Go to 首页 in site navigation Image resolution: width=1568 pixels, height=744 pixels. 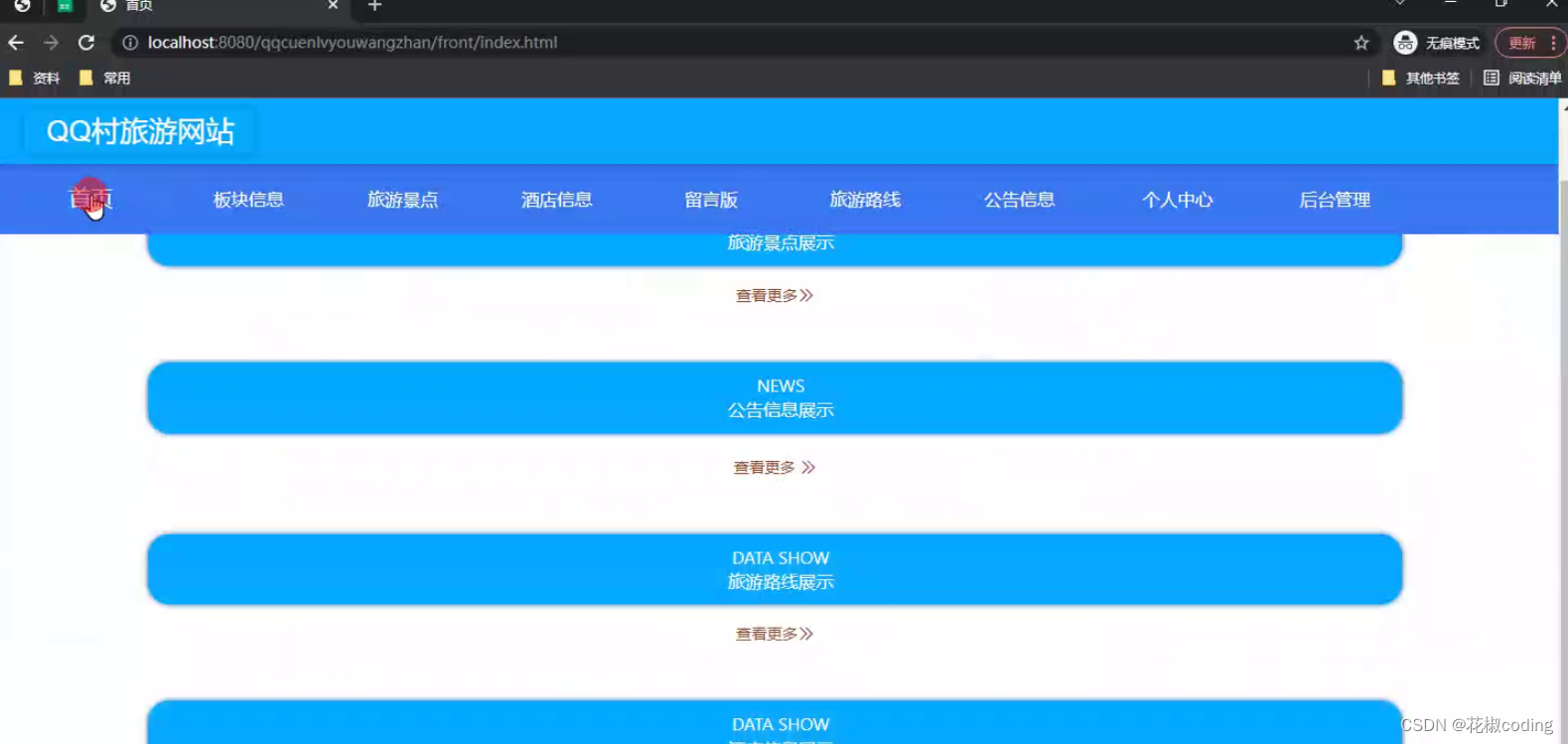(90, 200)
